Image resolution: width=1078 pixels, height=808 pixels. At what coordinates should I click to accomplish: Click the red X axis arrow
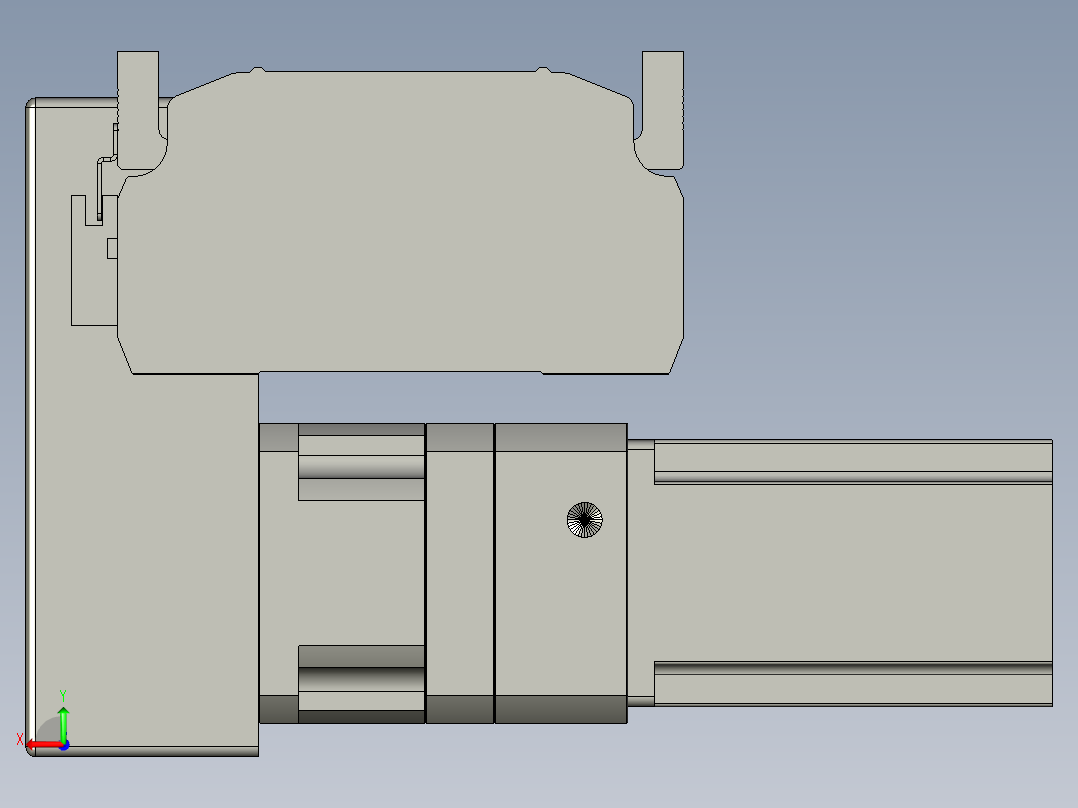point(34,744)
